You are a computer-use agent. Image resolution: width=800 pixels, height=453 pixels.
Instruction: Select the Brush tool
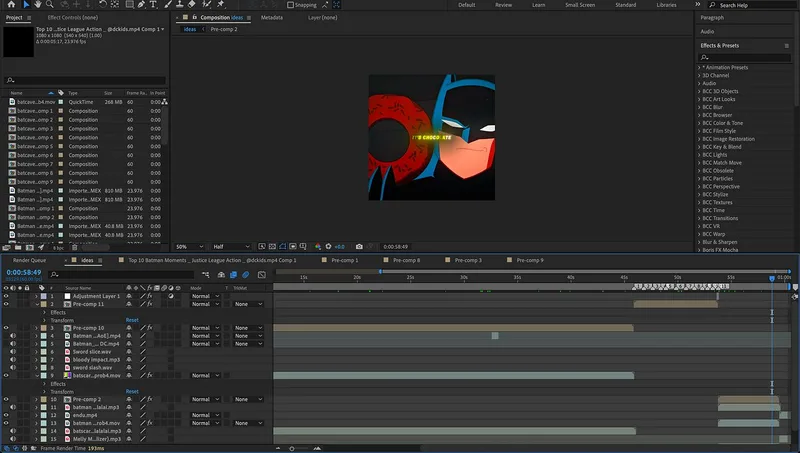[x=168, y=5]
